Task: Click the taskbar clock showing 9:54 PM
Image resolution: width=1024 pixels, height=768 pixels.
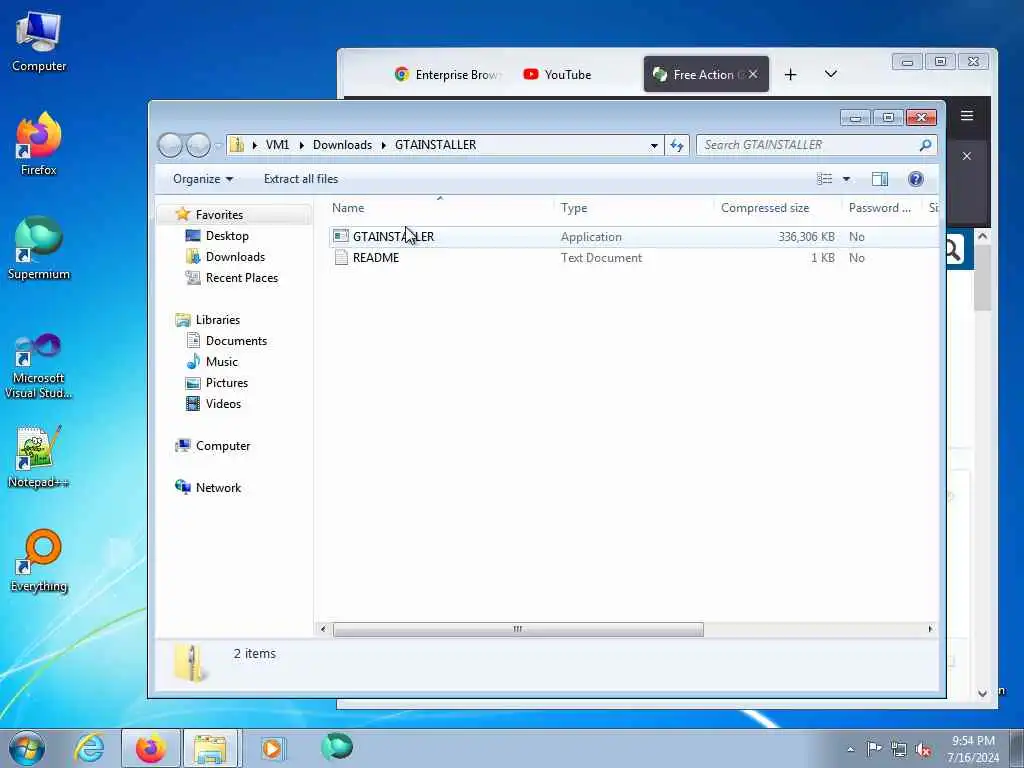Action: [973, 749]
